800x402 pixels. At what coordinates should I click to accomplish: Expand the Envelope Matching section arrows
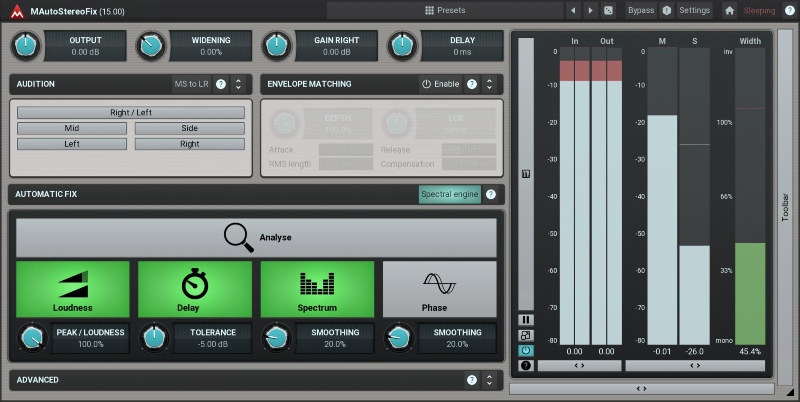[488, 84]
